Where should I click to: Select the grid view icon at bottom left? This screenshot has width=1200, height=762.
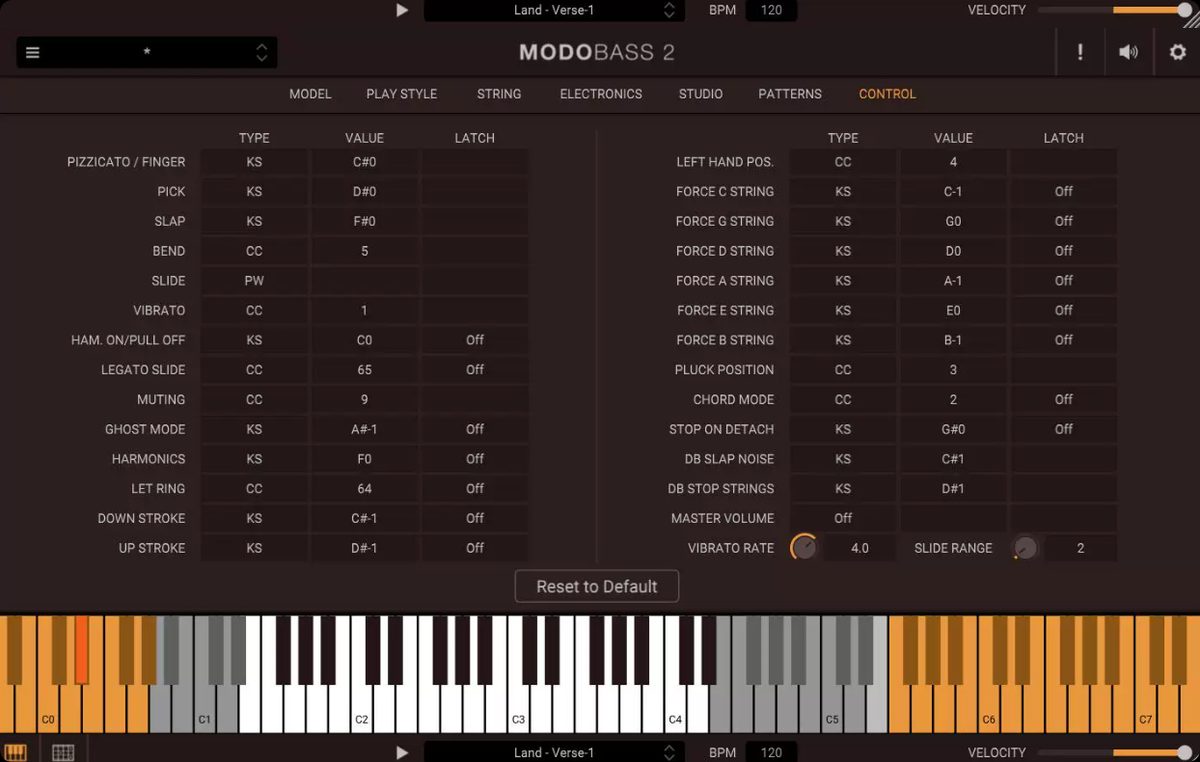(x=63, y=752)
